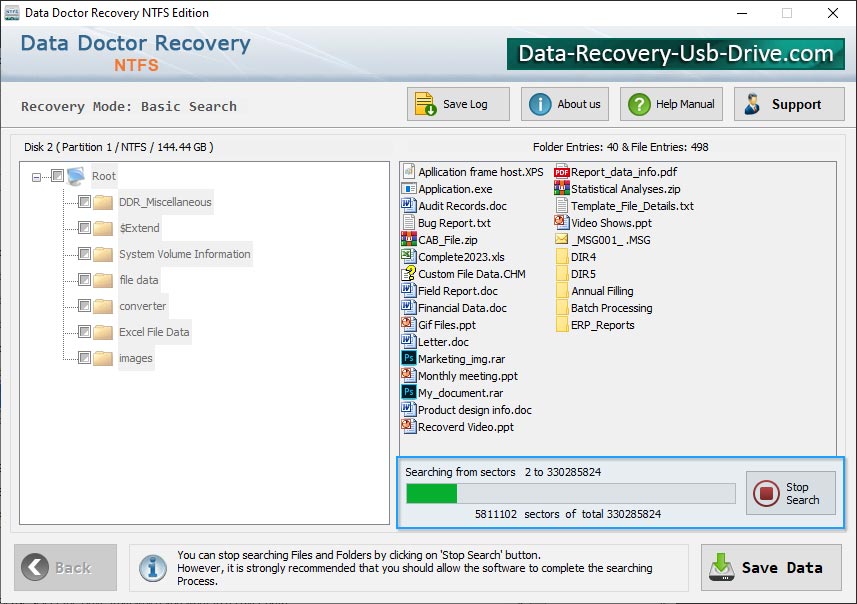Click the Audit Records.doc Word icon
857x604 pixels.
[x=409, y=205]
